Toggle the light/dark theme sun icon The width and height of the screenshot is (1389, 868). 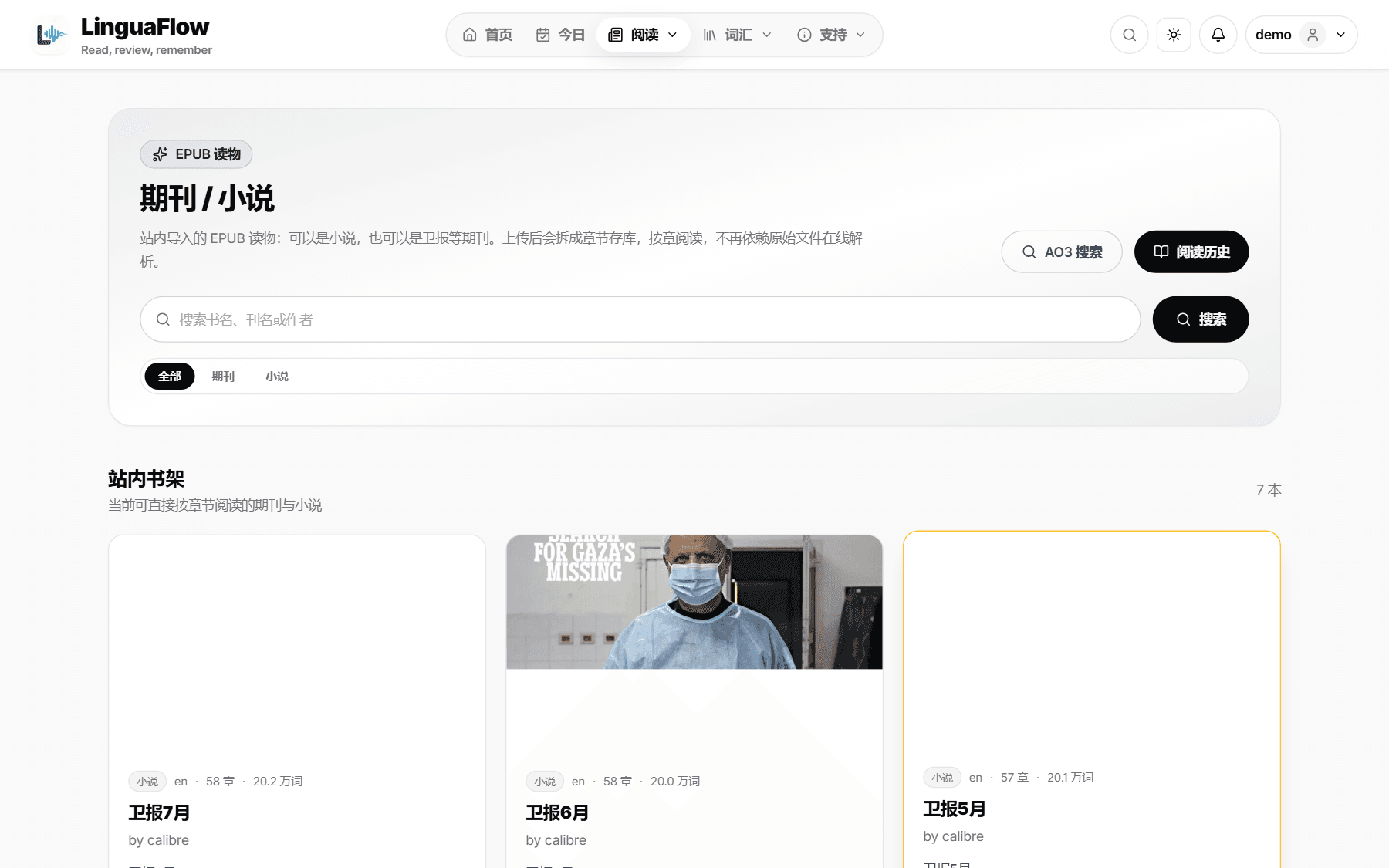[1174, 35]
